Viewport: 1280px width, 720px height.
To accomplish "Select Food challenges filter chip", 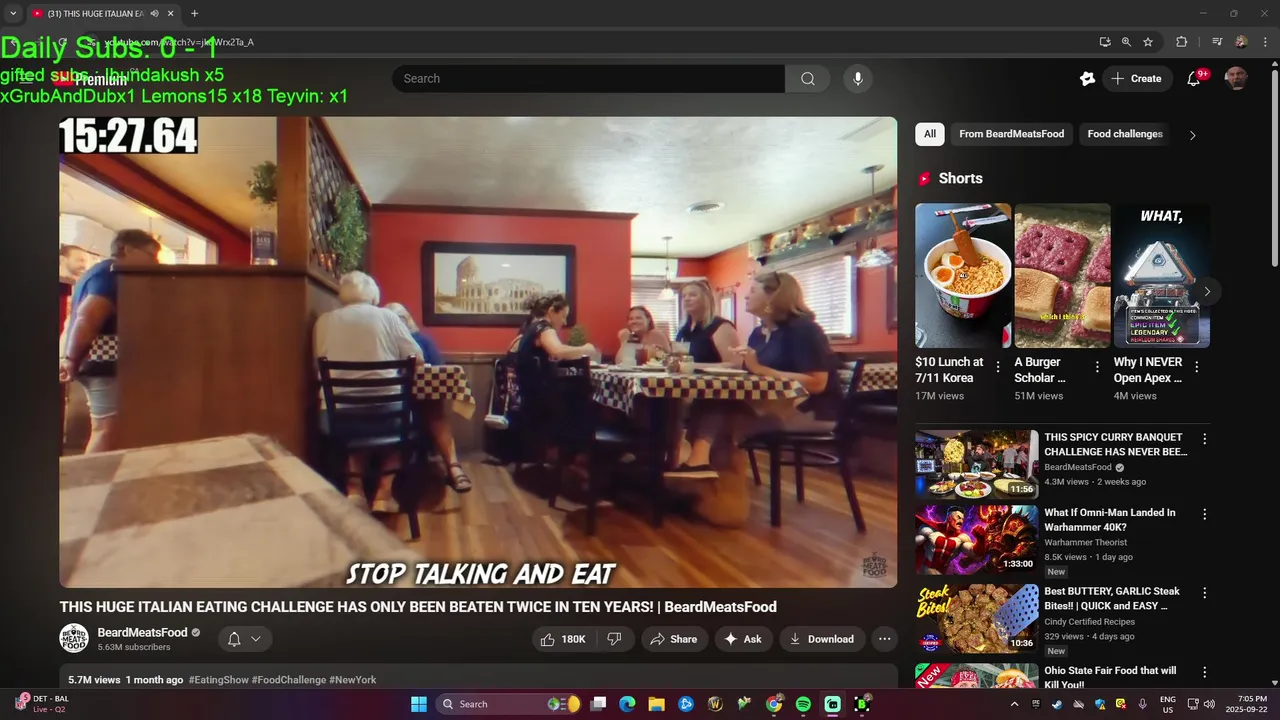I will 1125,134.
